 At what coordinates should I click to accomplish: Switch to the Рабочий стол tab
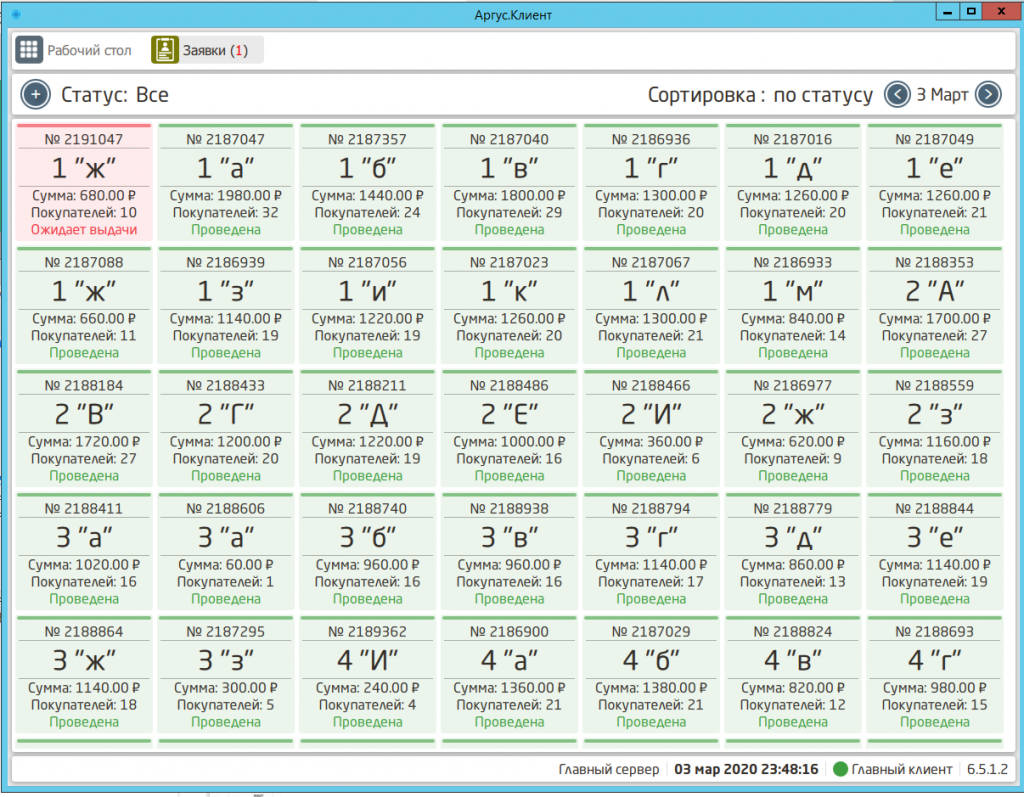click(x=89, y=50)
